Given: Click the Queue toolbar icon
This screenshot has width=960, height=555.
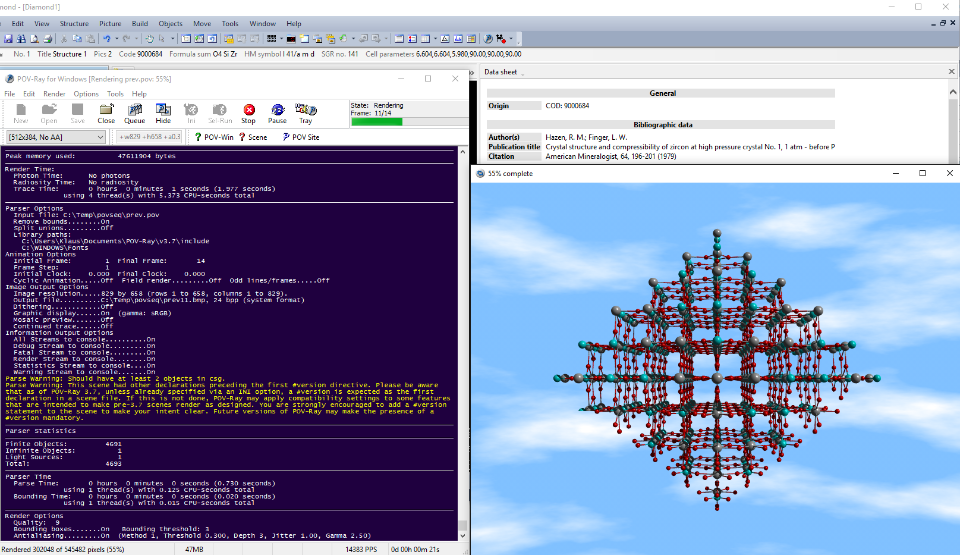Looking at the screenshot, I should coord(134,113).
